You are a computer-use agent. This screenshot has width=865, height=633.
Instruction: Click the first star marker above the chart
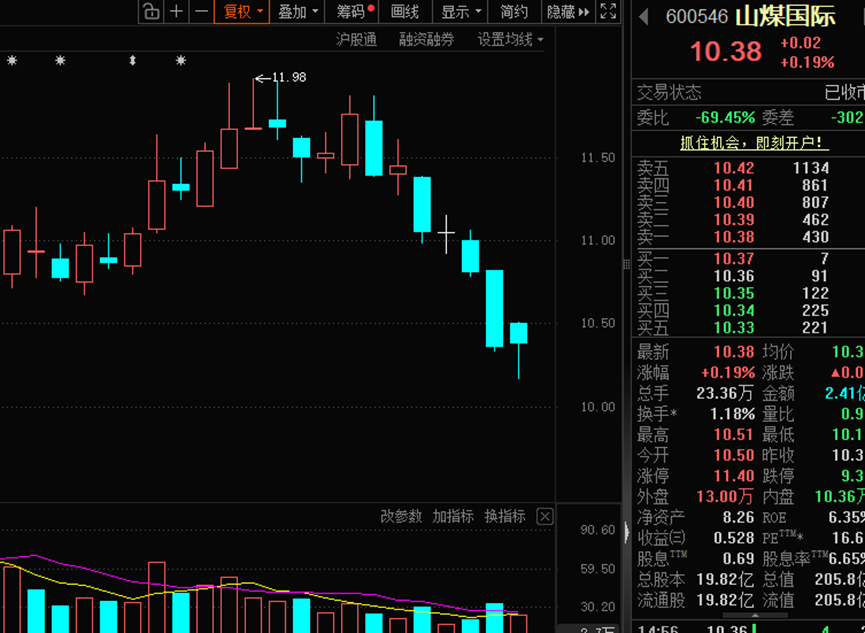(x=12, y=61)
